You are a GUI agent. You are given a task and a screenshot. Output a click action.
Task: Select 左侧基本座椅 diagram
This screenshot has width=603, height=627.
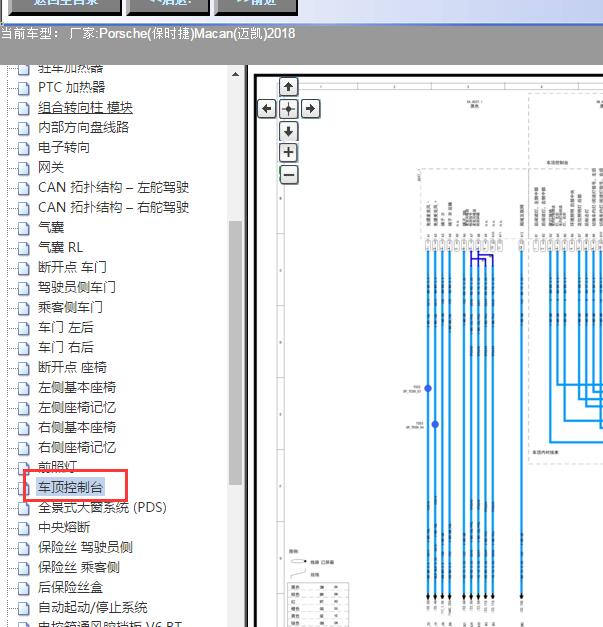pos(77,387)
